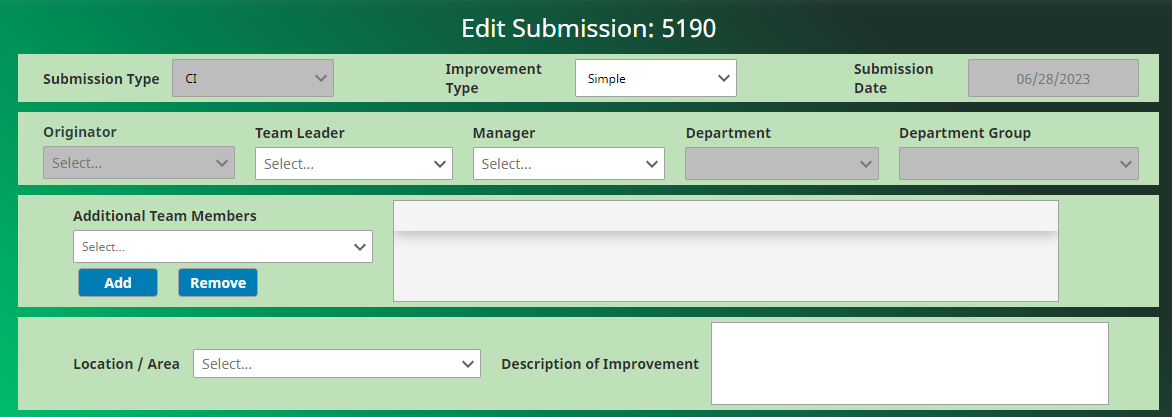Open Additional Team Members dropdown

(223, 247)
